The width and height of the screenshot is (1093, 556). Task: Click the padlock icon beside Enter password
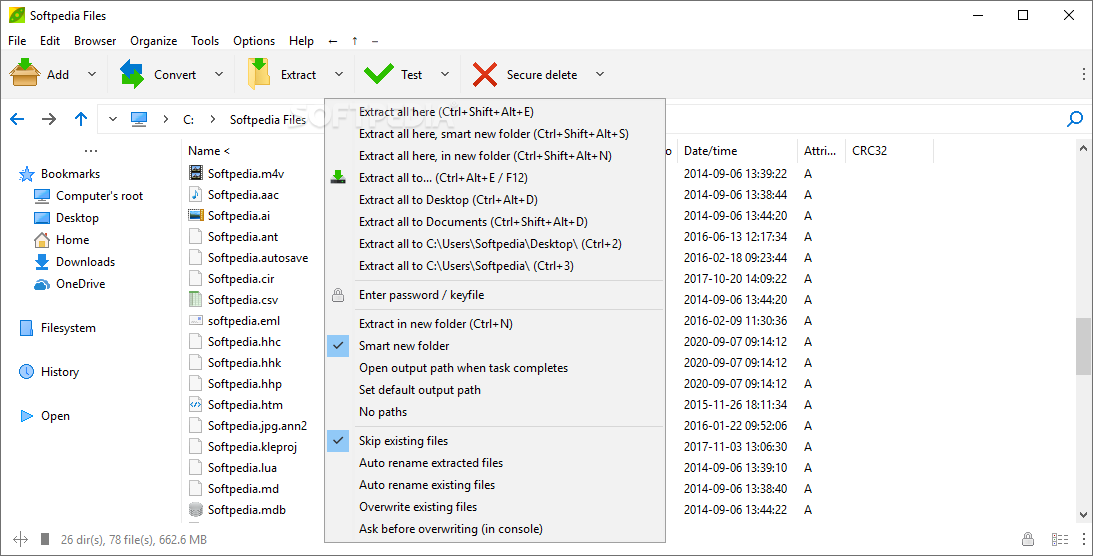(x=338, y=295)
